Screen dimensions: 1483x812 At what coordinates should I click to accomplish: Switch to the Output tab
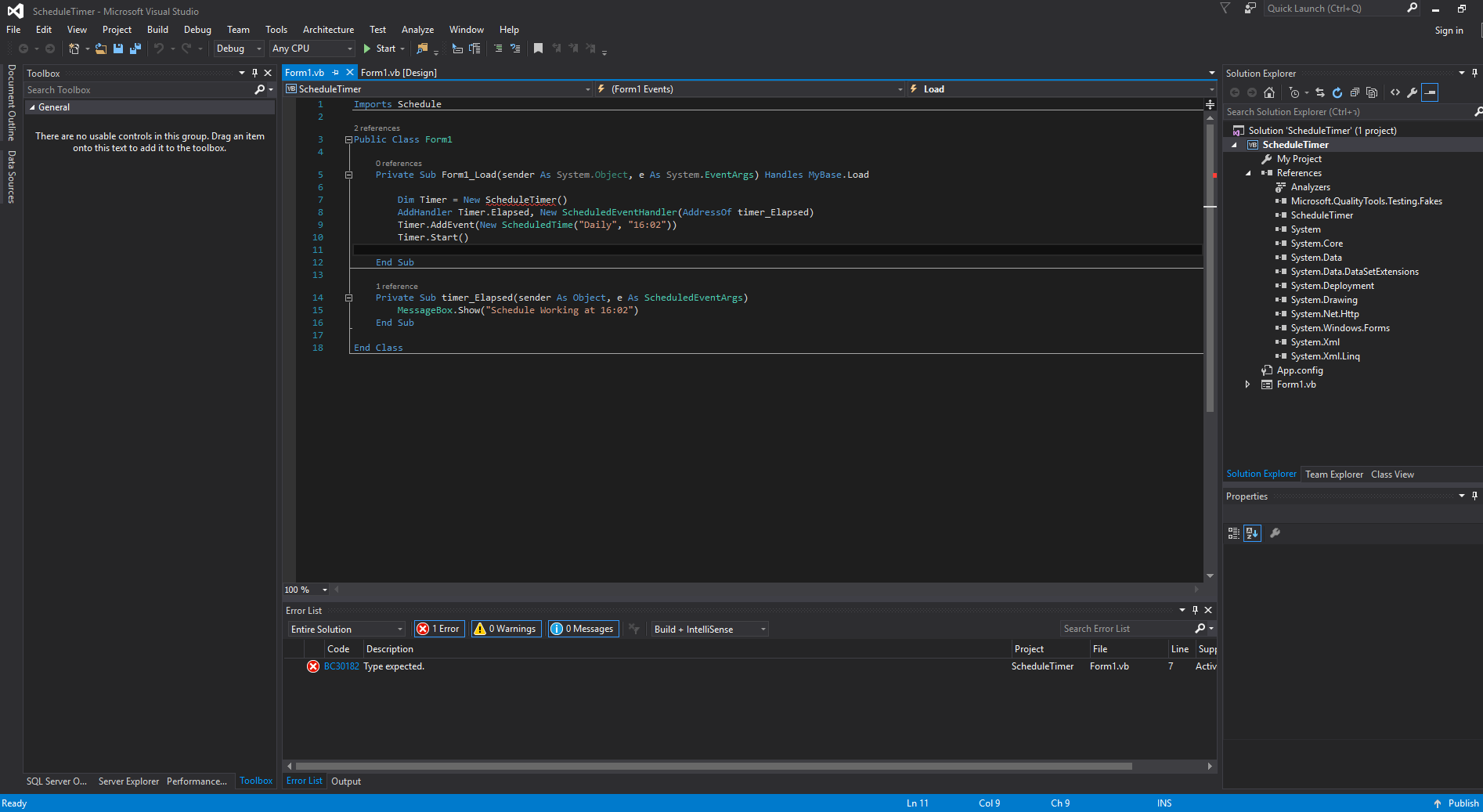[346, 781]
